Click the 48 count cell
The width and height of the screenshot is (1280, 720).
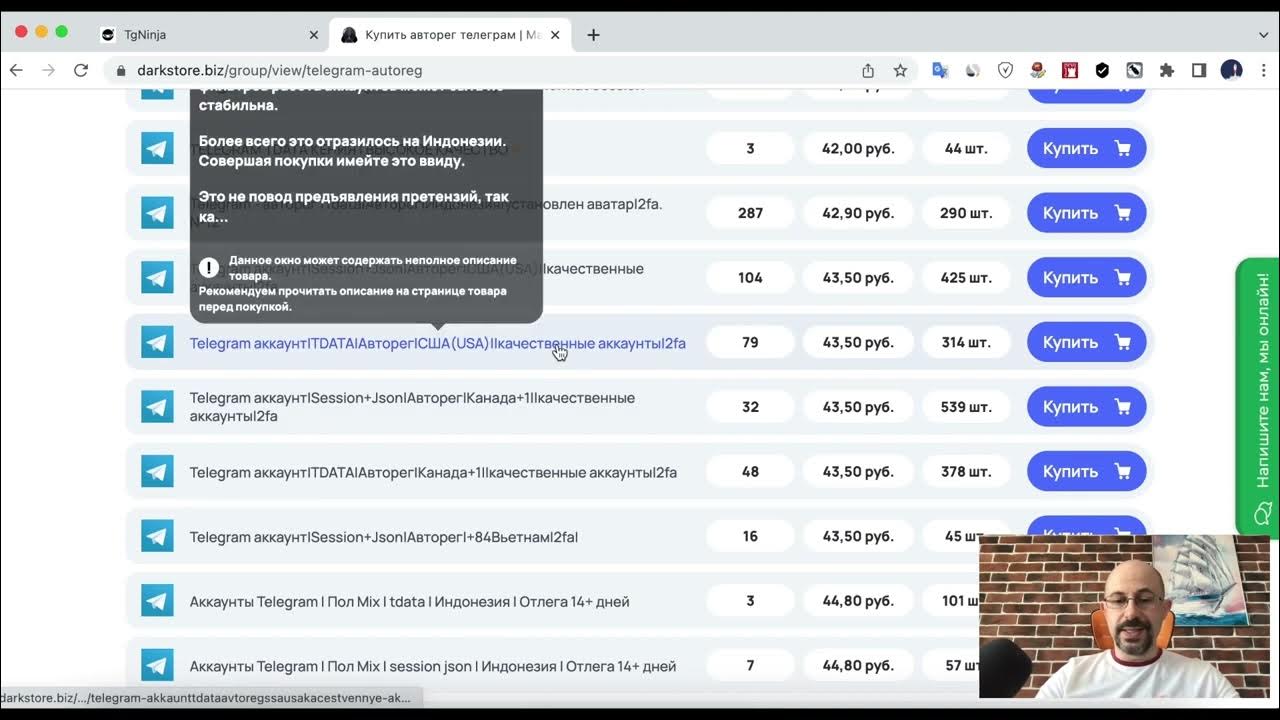click(x=750, y=471)
